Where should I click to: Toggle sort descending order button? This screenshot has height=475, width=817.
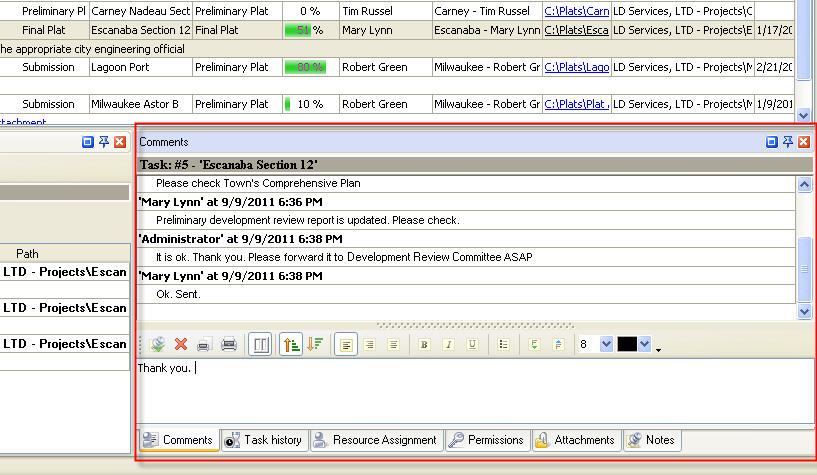(315, 344)
